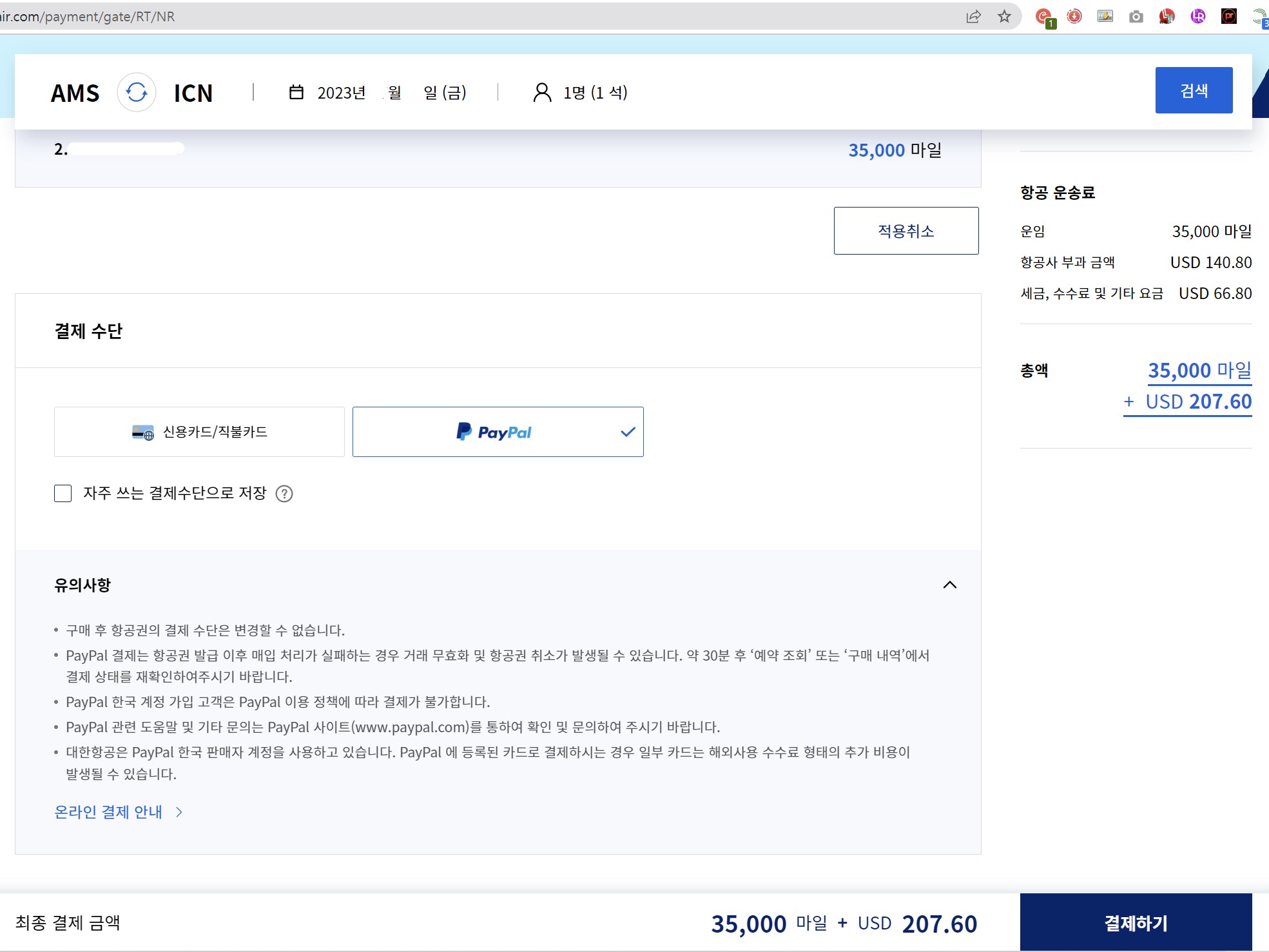Click the black 'pr' extension icon
This screenshot has height=952, width=1269.
click(1229, 17)
